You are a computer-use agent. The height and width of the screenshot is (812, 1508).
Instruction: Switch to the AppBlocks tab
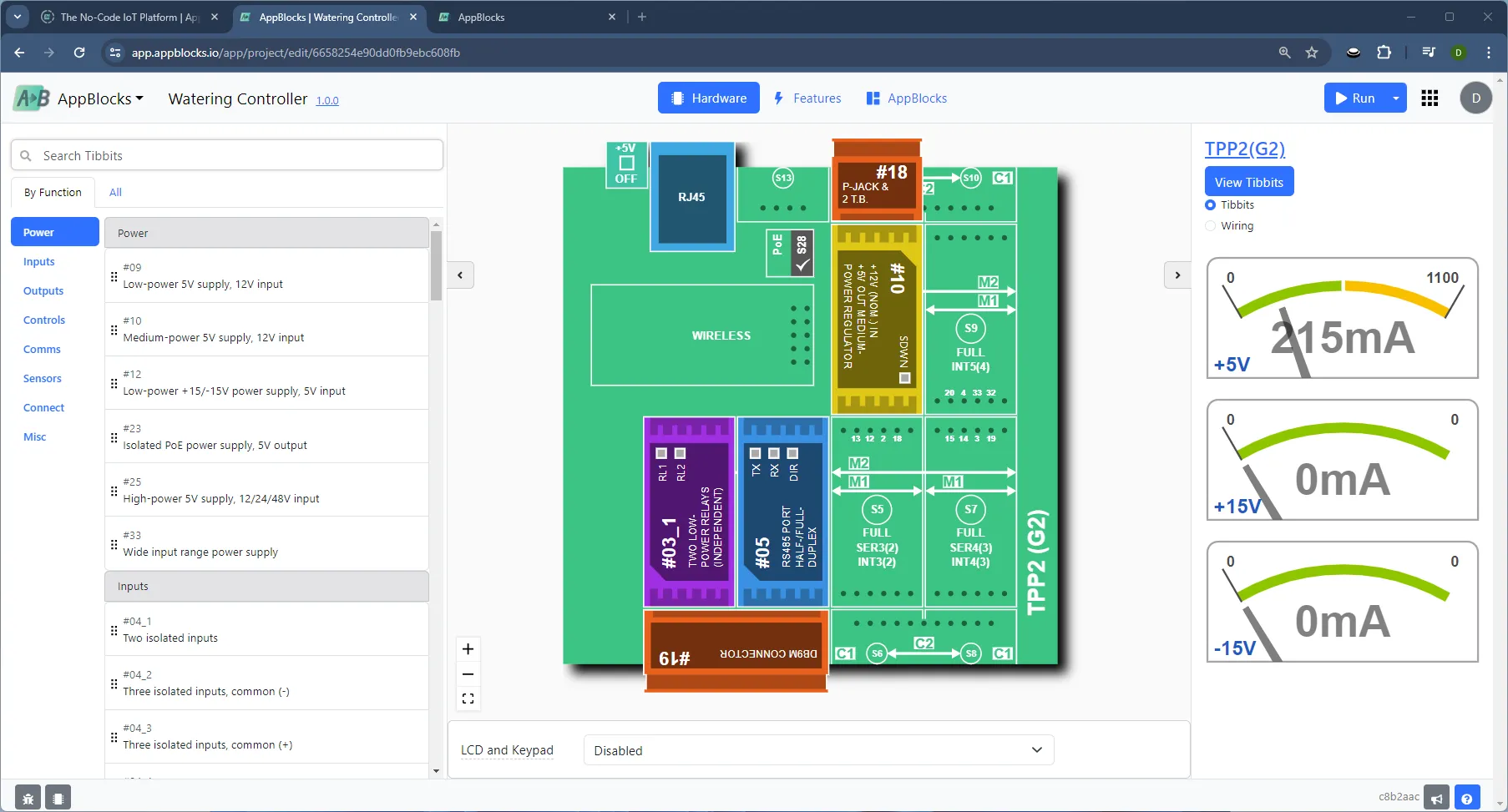coord(906,98)
